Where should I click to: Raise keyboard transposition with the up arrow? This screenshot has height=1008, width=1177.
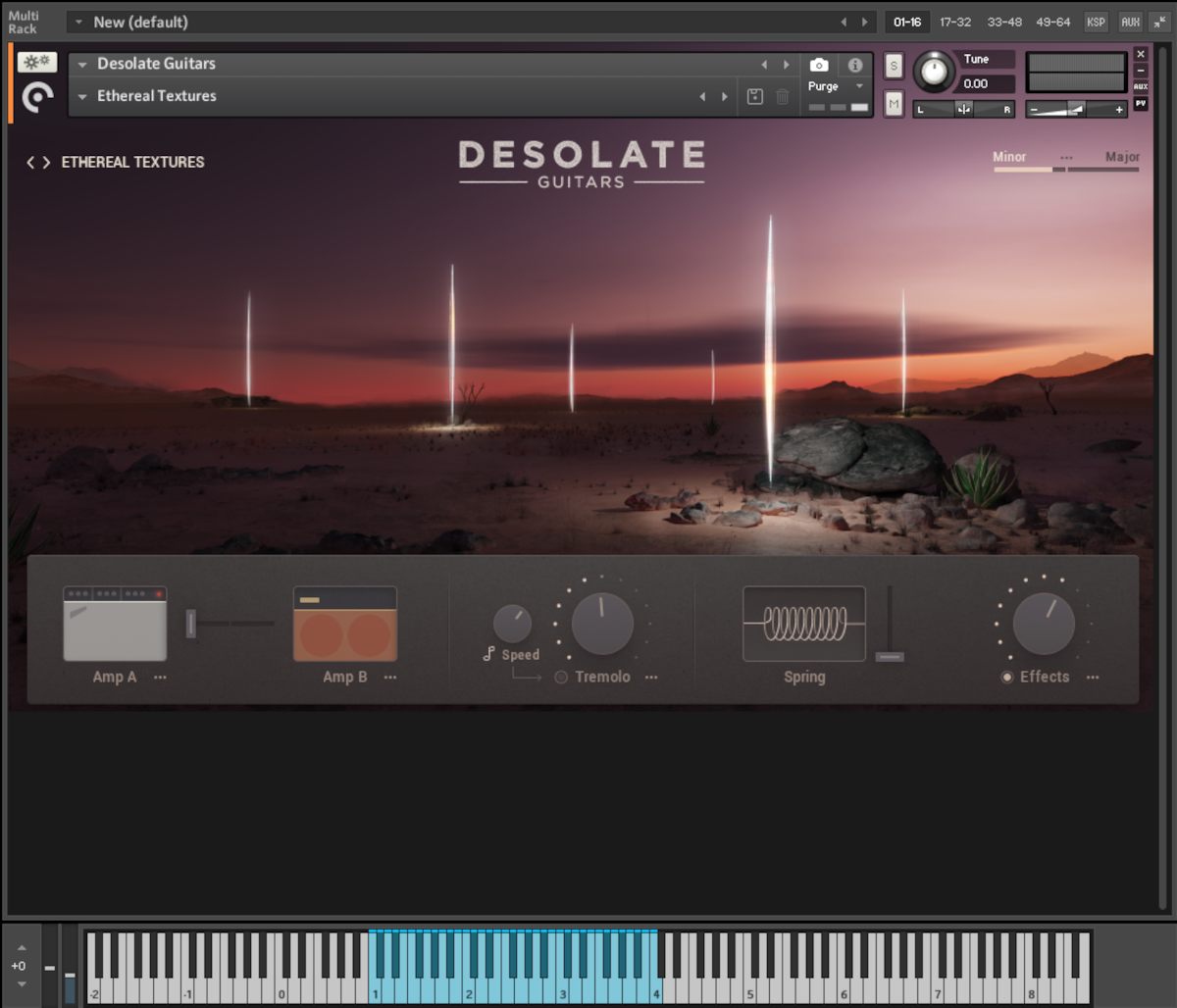click(22, 948)
